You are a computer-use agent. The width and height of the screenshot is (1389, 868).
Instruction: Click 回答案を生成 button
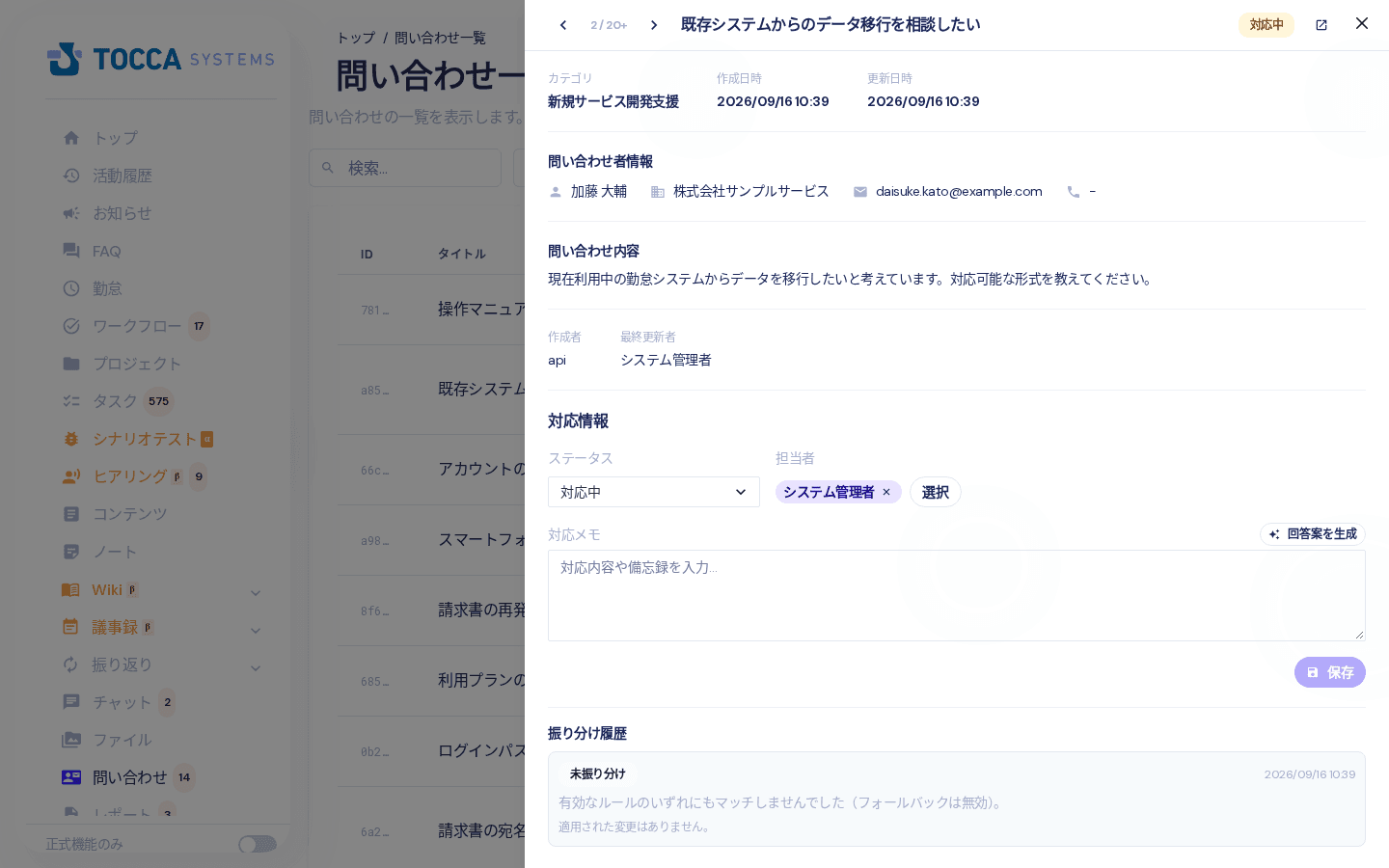pos(1313,534)
